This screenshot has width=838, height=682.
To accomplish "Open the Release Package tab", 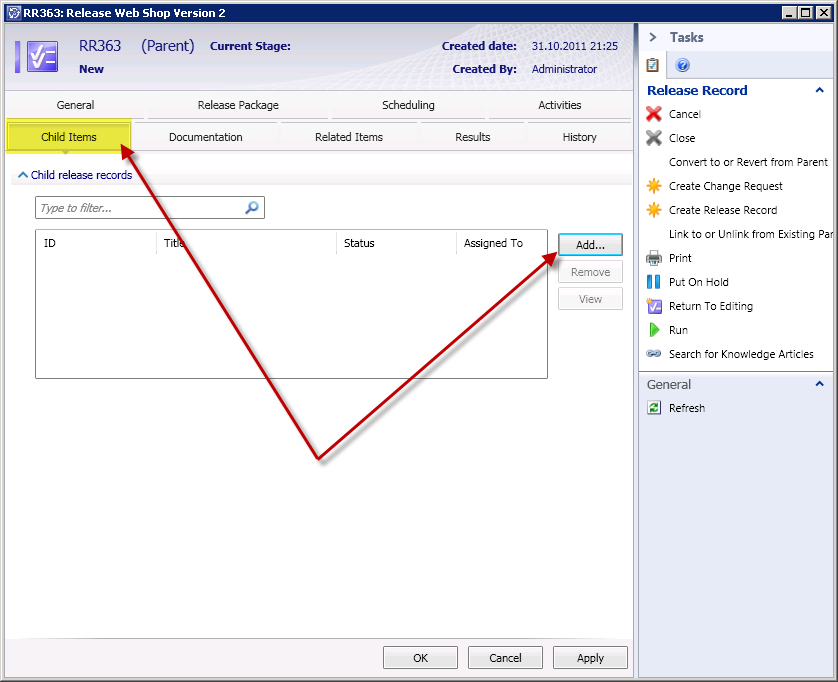I will tap(238, 105).
